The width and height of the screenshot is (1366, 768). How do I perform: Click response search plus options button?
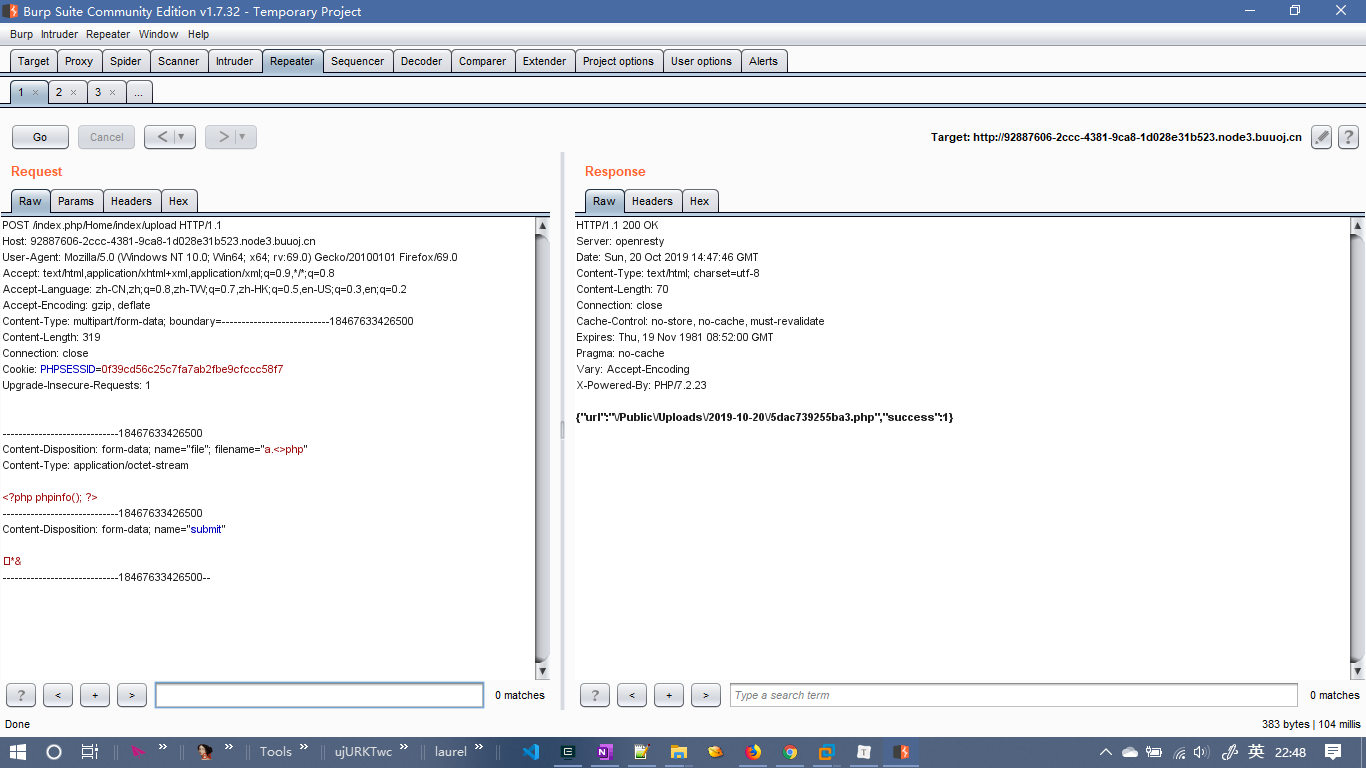[669, 695]
